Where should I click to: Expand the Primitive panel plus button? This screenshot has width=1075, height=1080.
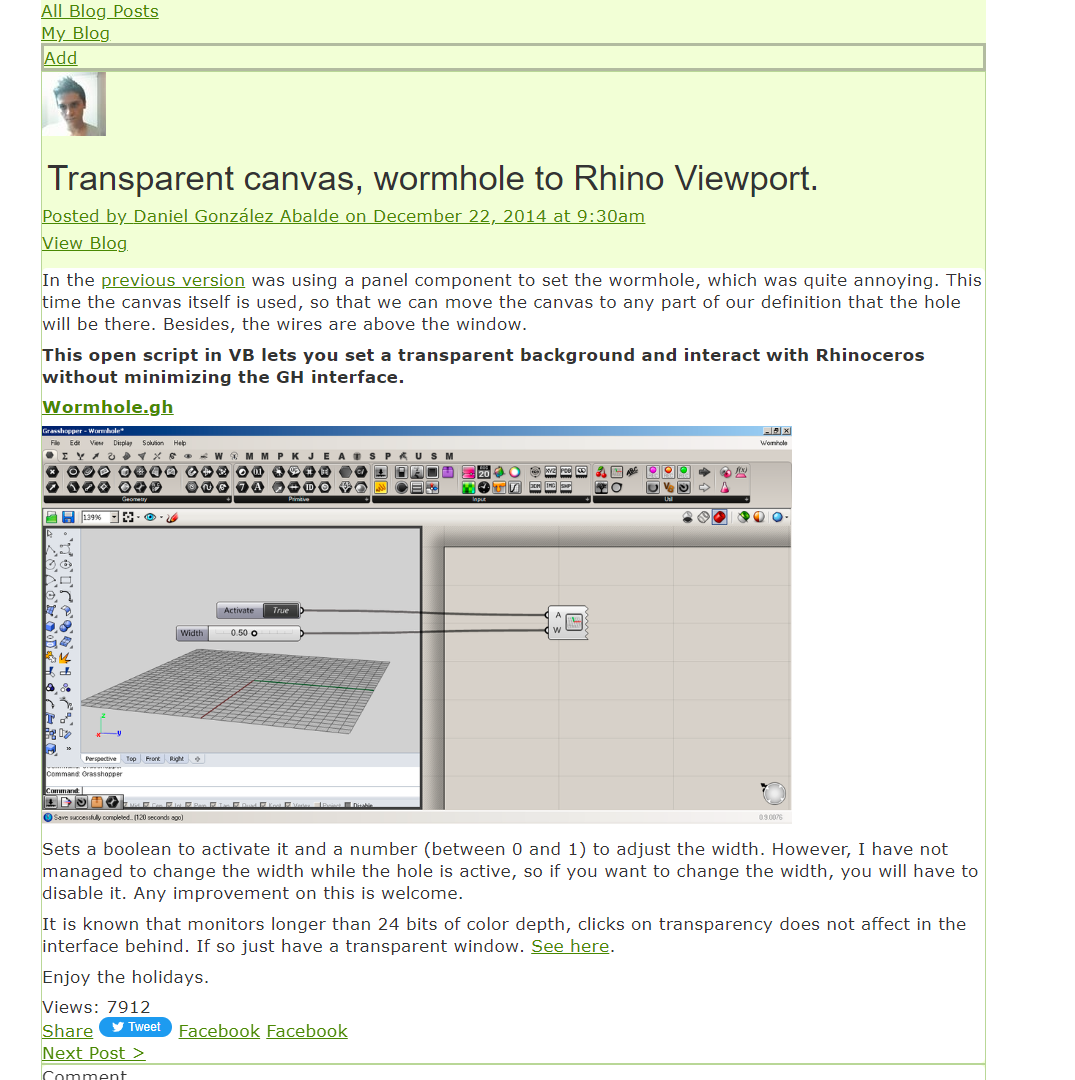[x=366, y=499]
